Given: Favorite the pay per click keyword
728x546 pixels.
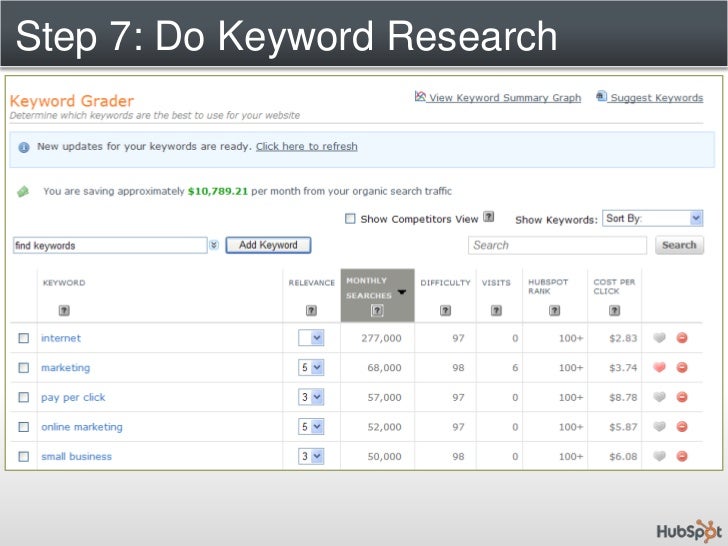Looking at the screenshot, I should [x=659, y=397].
